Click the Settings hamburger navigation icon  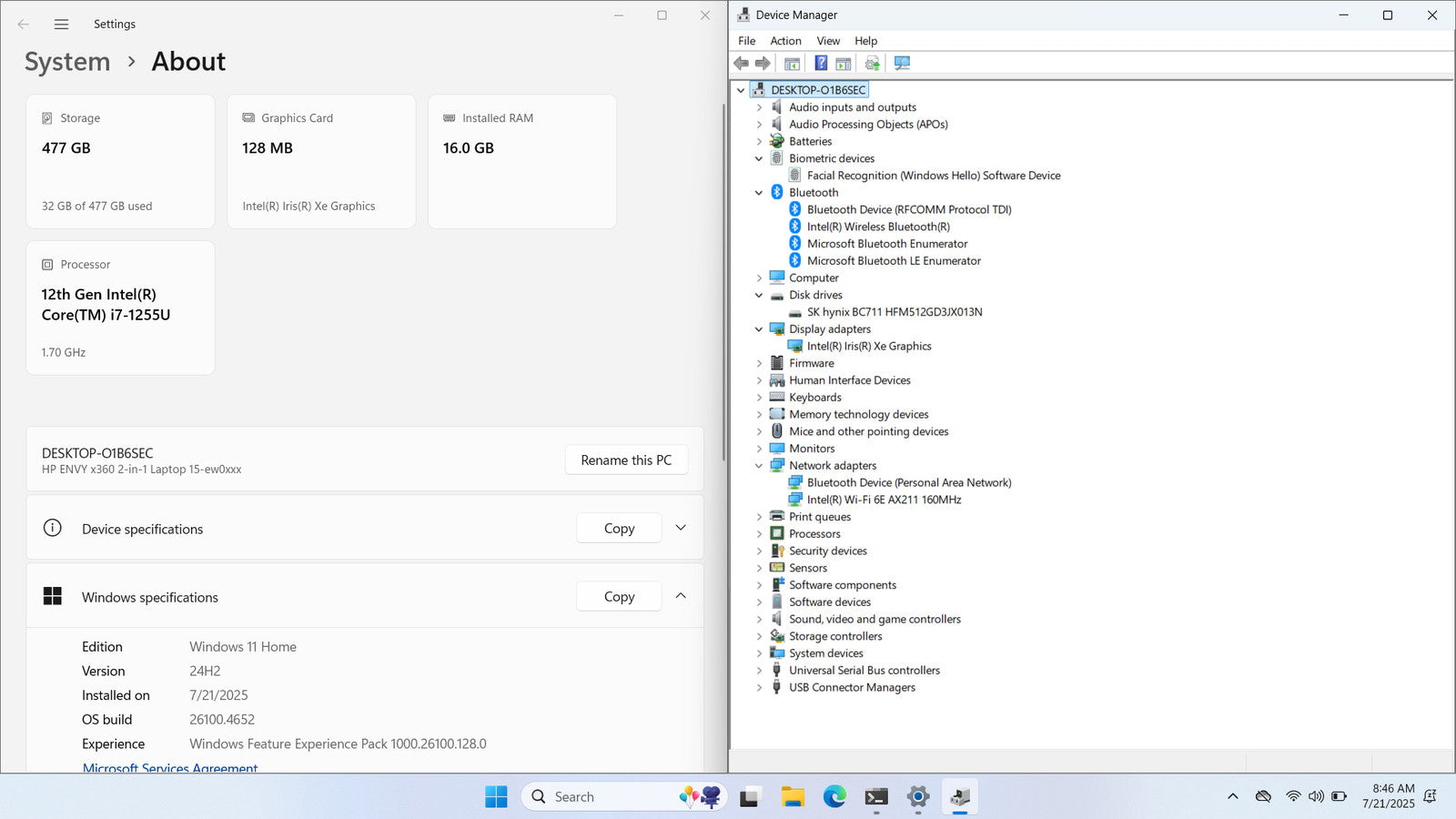coord(61,25)
